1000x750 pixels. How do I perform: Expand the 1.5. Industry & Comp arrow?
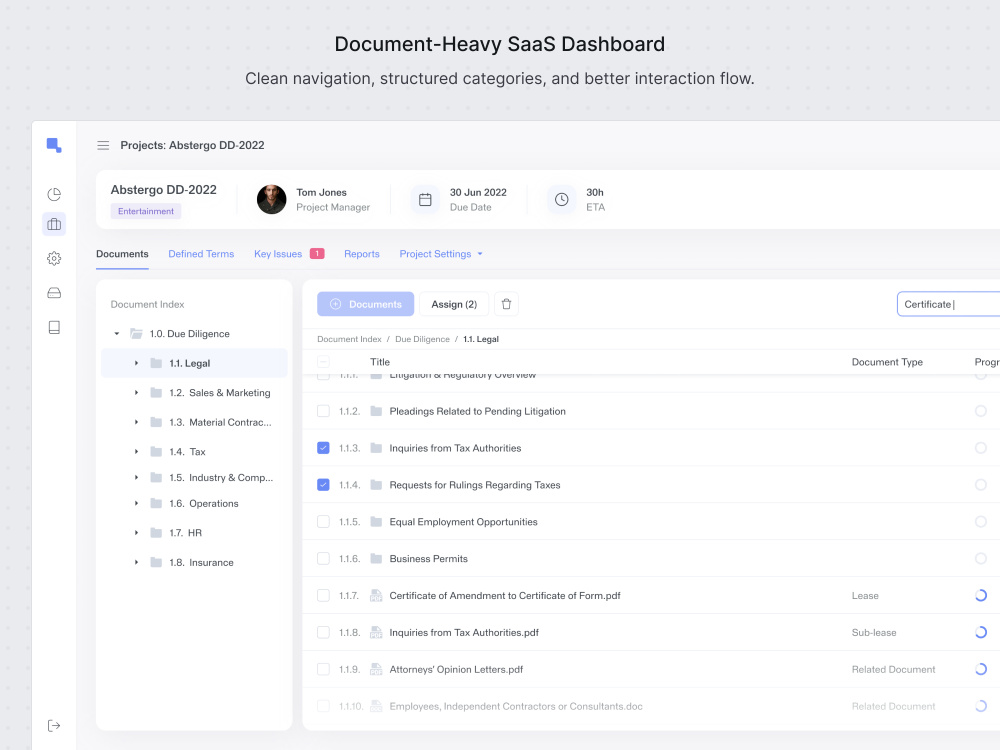coord(136,478)
